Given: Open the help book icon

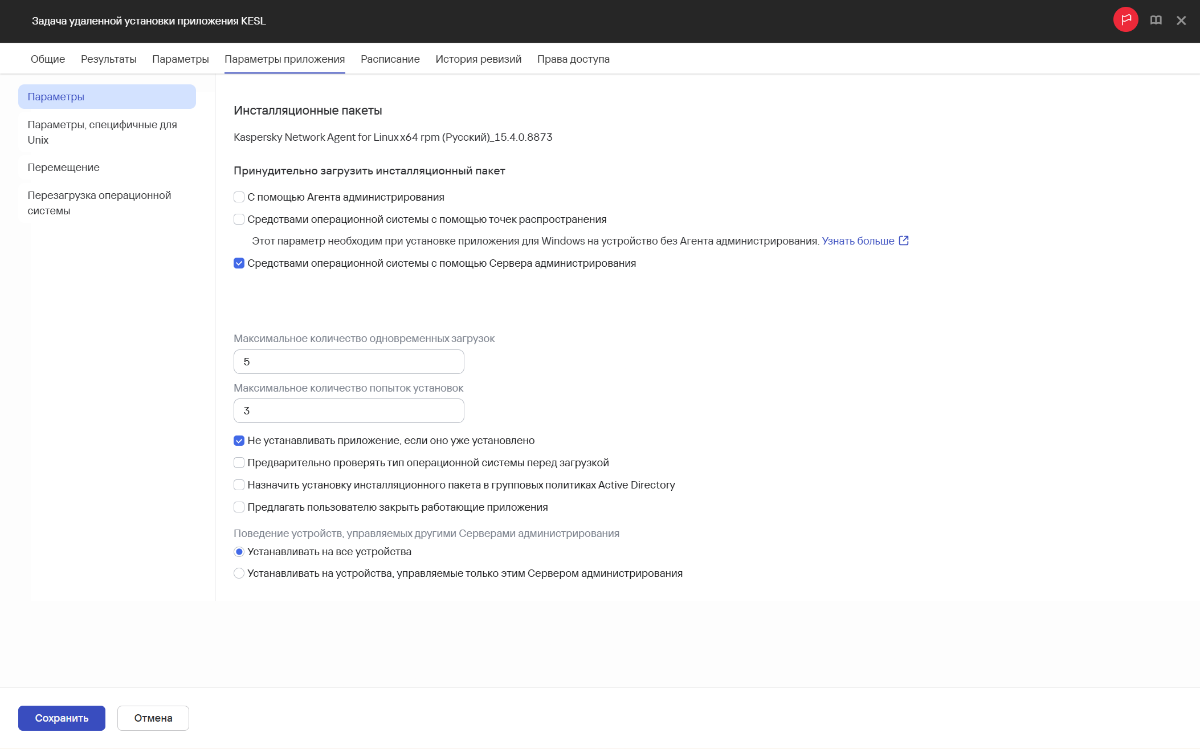Looking at the screenshot, I should [x=1156, y=20].
